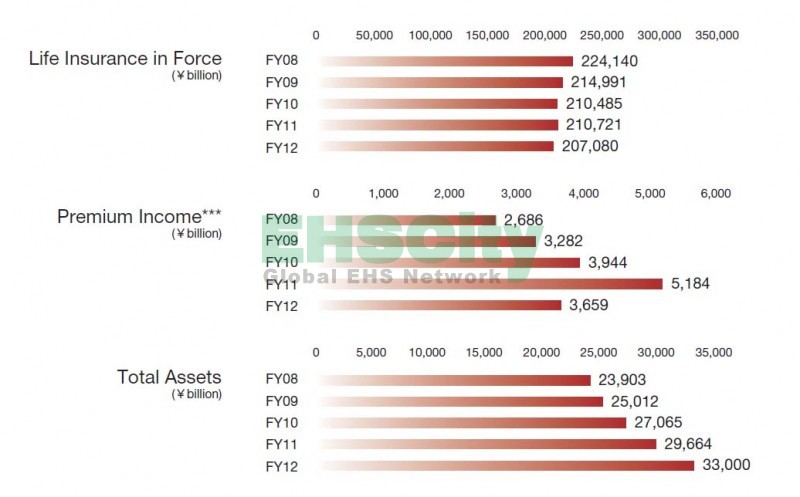Select the FY12 Life Insurance bar
Screen dimensions: 800x497
(435, 146)
